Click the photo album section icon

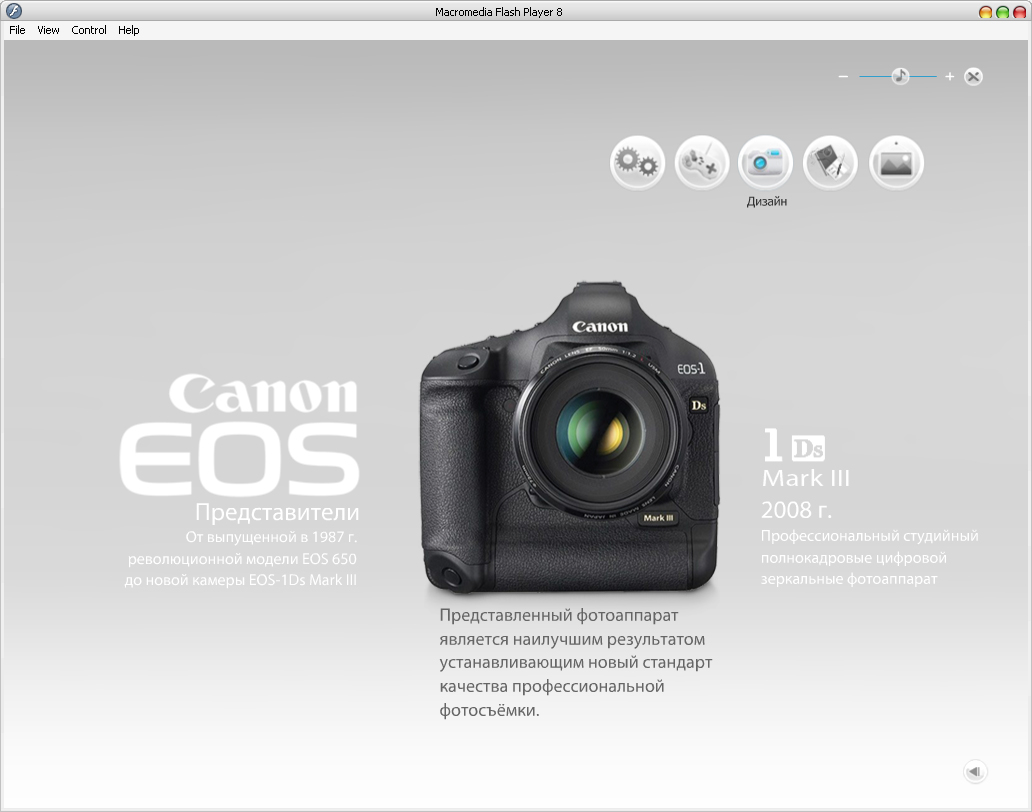tap(830, 162)
